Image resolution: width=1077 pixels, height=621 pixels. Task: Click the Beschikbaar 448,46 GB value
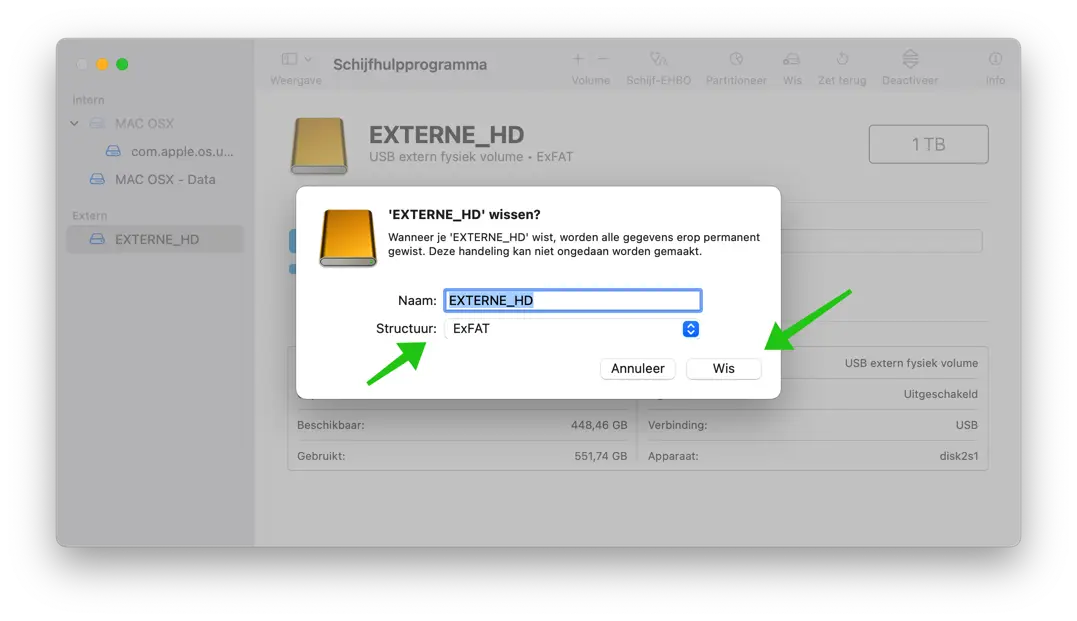(599, 425)
